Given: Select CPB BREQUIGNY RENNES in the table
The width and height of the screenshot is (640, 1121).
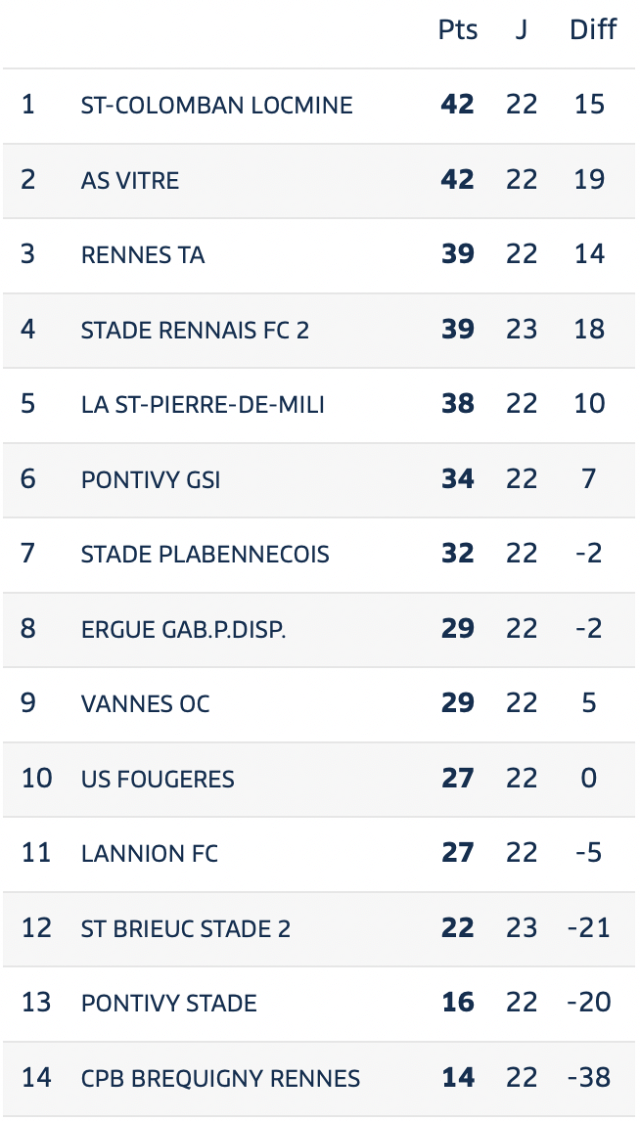Looking at the screenshot, I should (x=220, y=1078).
